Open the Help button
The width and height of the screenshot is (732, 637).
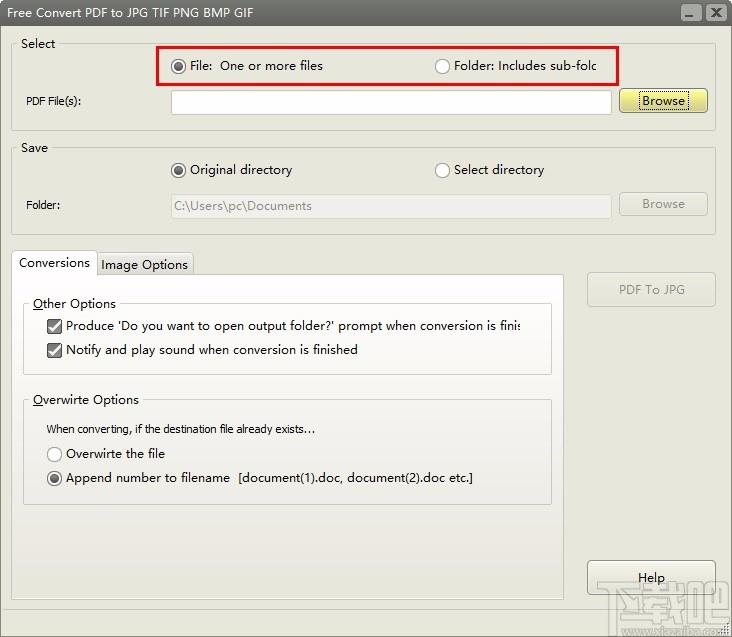pos(651,577)
